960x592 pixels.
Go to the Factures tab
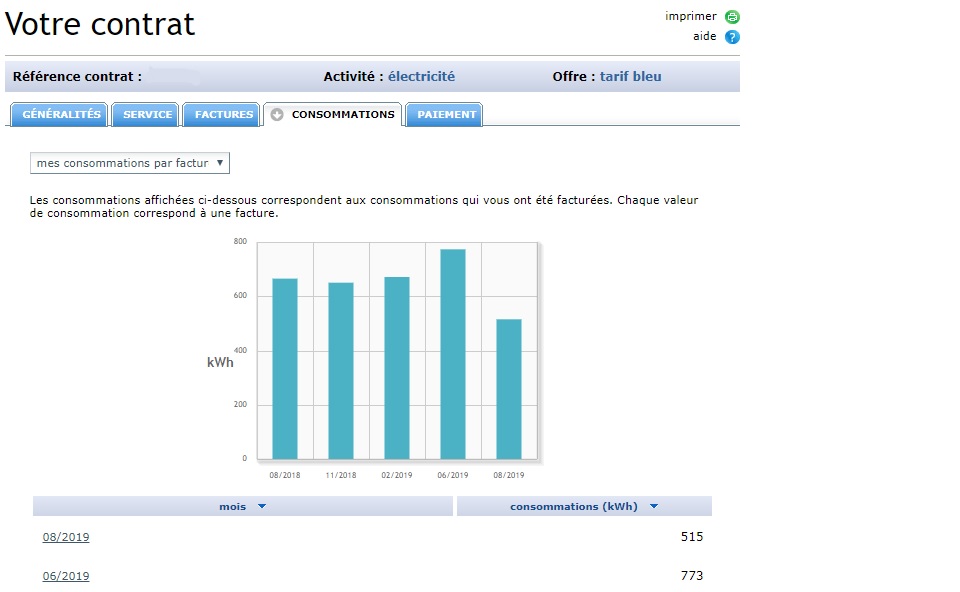[223, 115]
